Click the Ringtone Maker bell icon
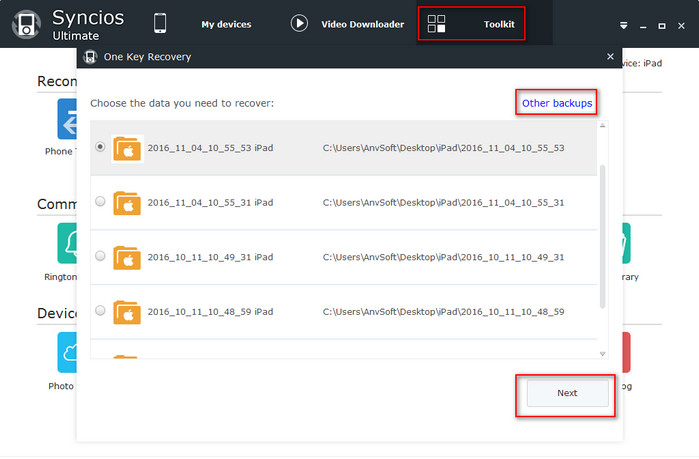Screen dimensions: 699x459 pos(67,243)
